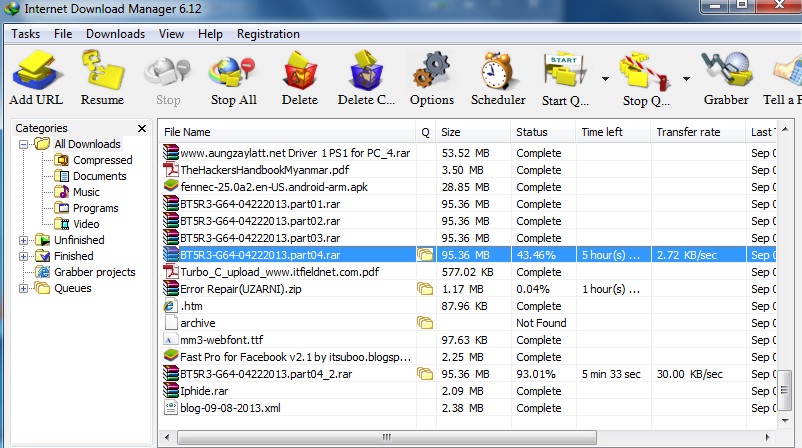Sort by Q column header
This screenshot has width=802, height=448.
(x=426, y=132)
